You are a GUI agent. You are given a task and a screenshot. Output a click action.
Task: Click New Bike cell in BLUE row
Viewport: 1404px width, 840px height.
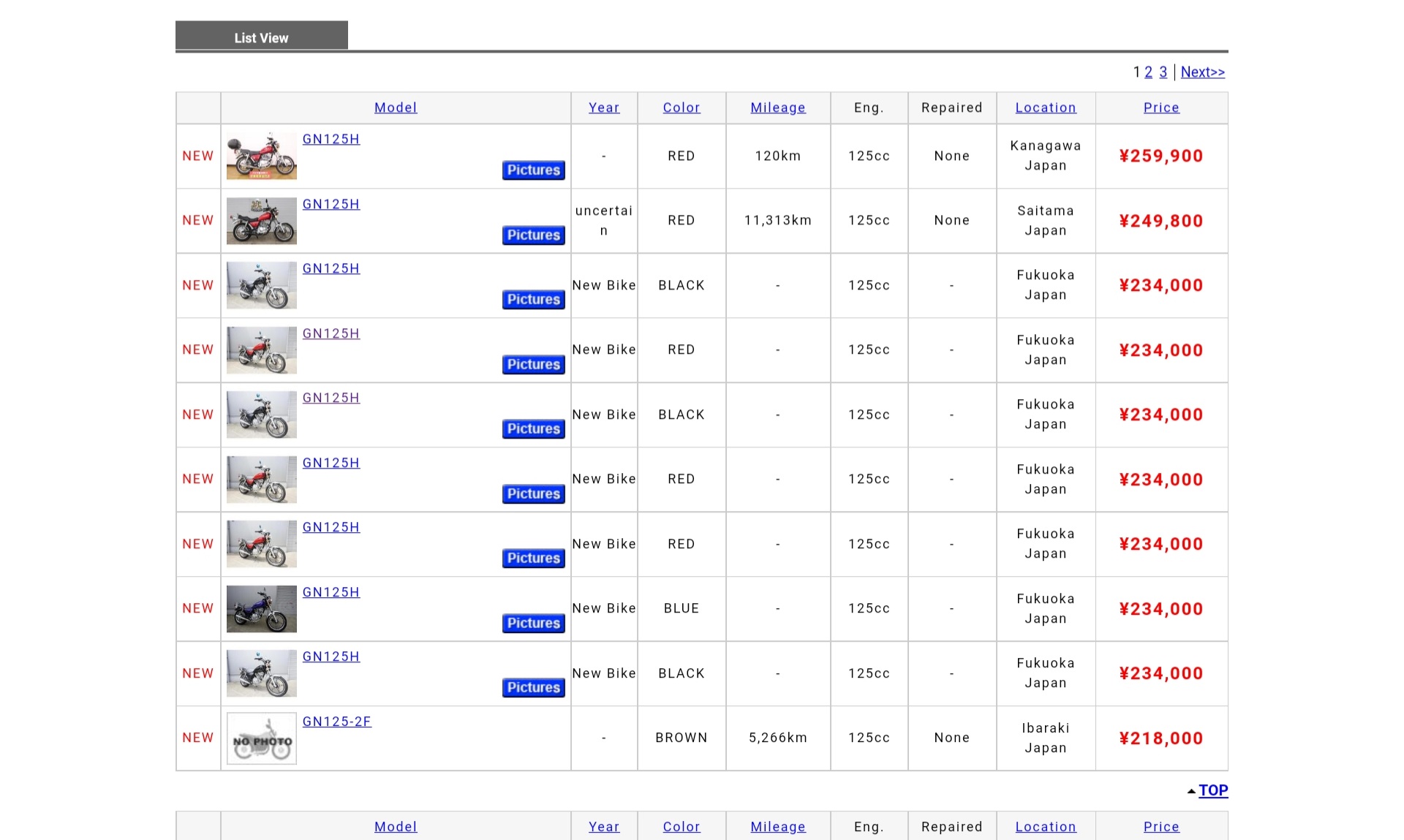coord(604,608)
